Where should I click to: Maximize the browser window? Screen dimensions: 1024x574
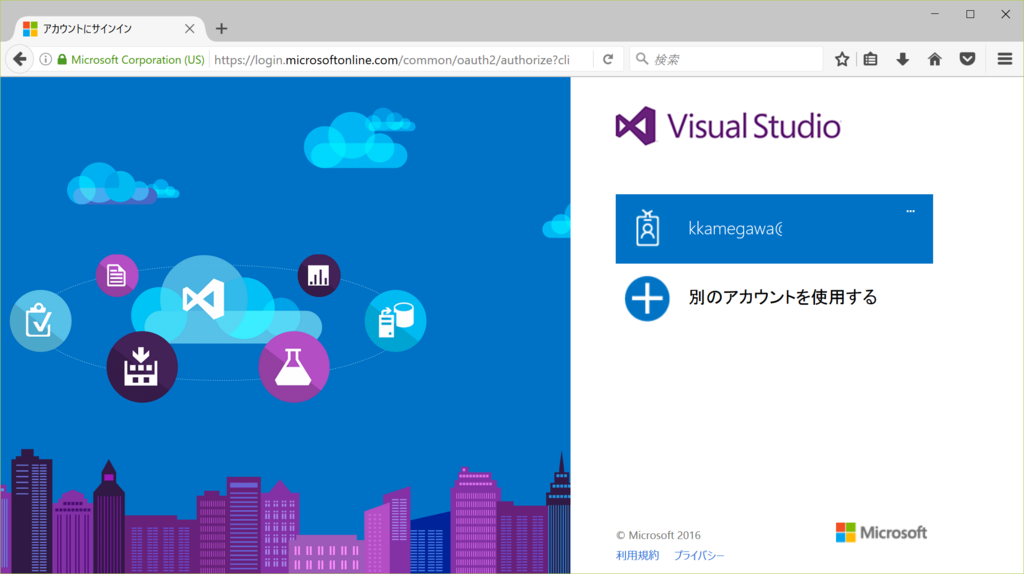pos(970,14)
